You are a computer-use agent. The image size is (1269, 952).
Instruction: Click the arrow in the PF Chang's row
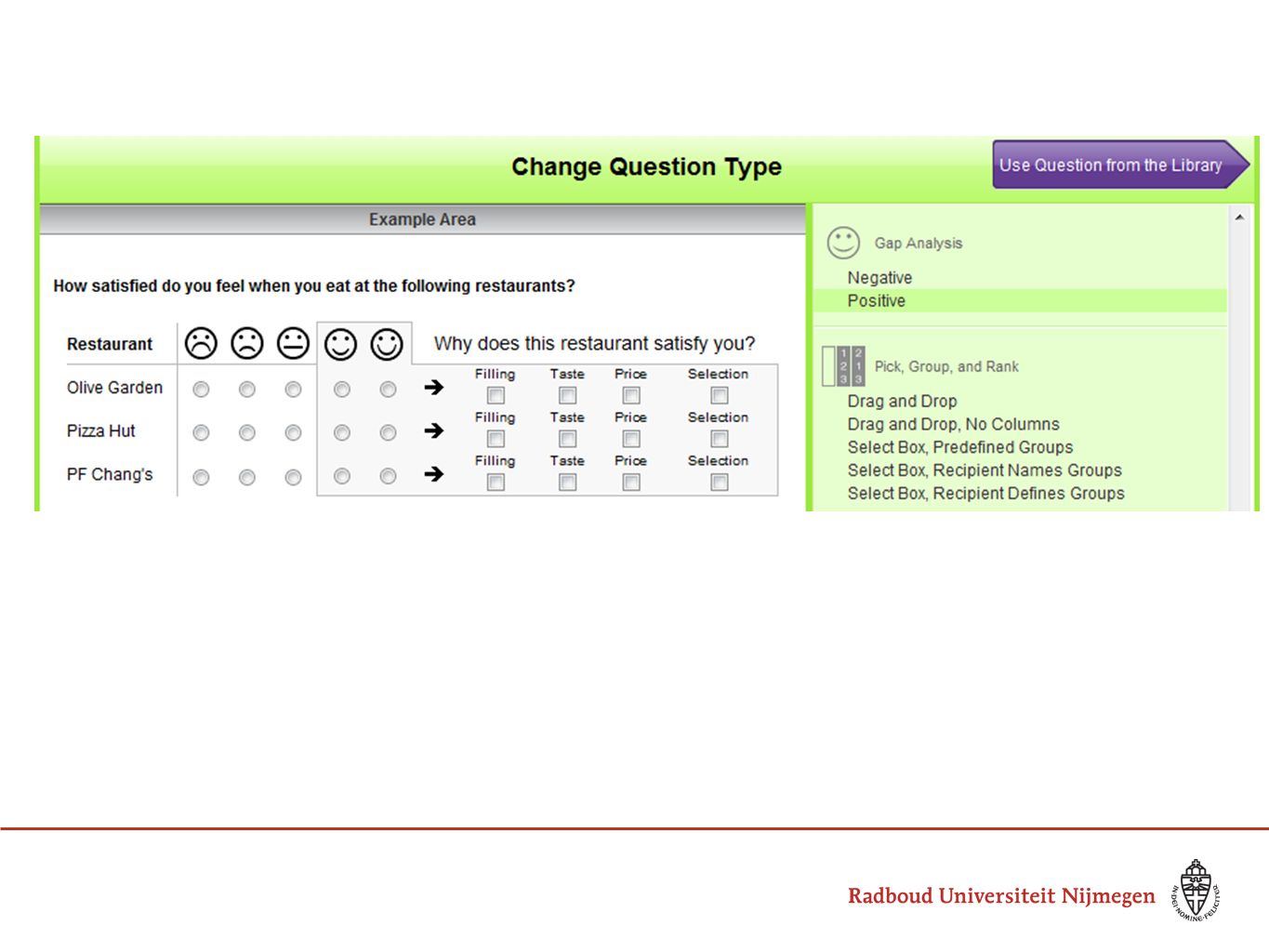click(x=434, y=474)
